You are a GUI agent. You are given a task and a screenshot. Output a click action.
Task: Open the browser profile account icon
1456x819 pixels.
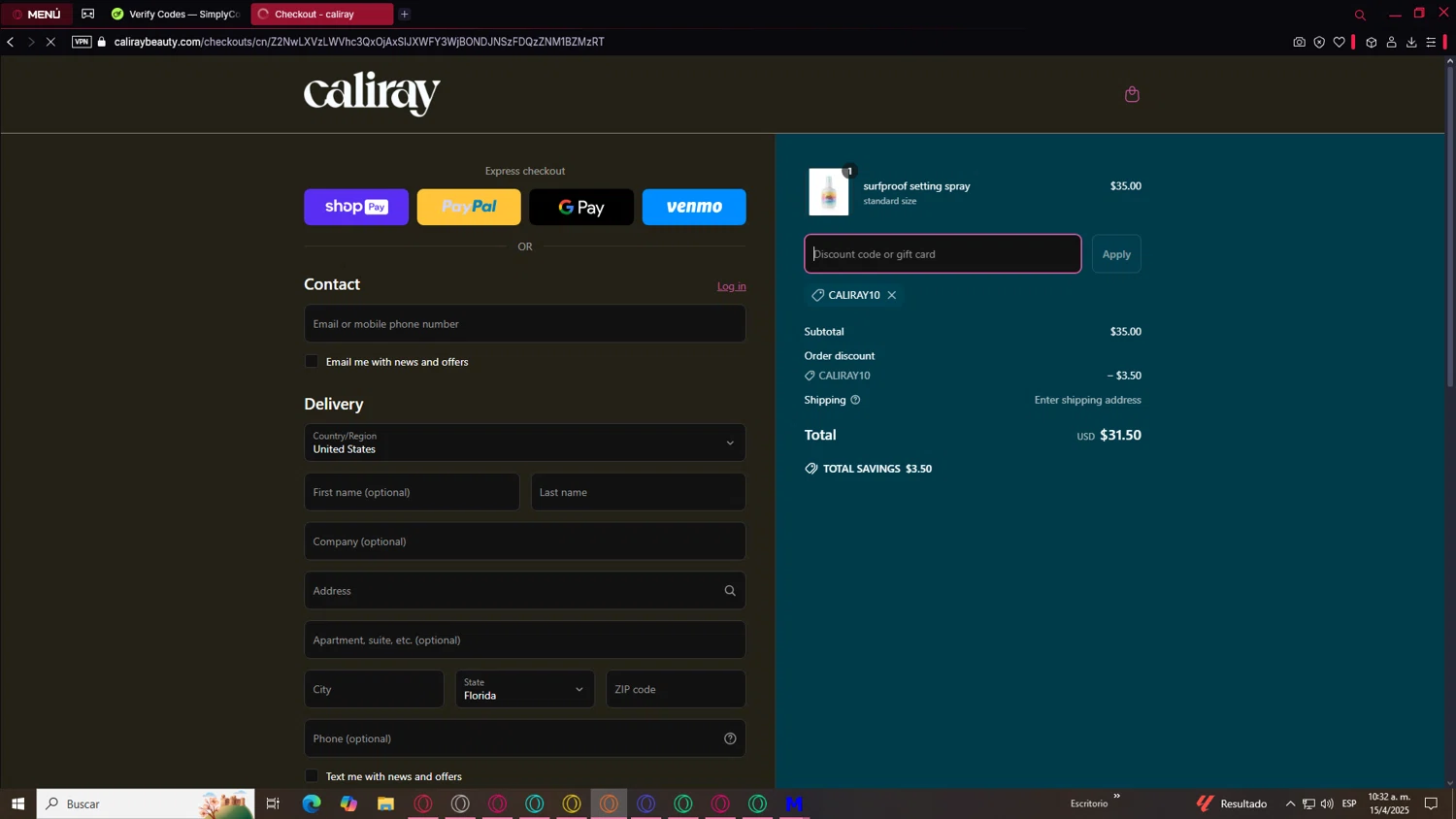tap(1391, 42)
